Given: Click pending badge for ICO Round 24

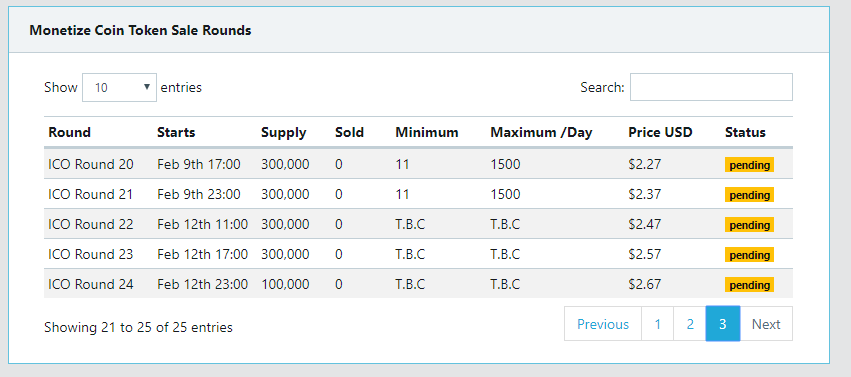Looking at the screenshot, I should pyautogui.click(x=750, y=285).
